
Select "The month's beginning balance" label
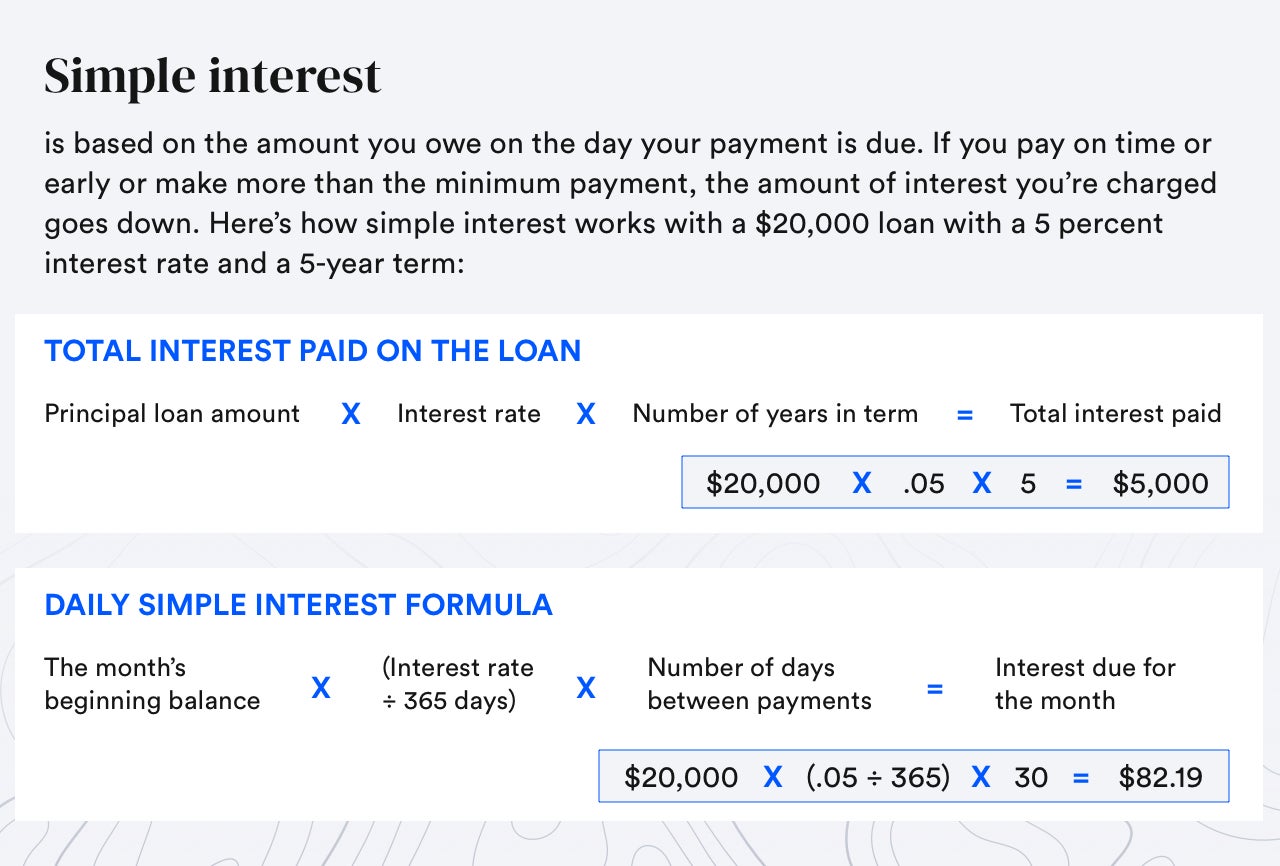click(152, 684)
